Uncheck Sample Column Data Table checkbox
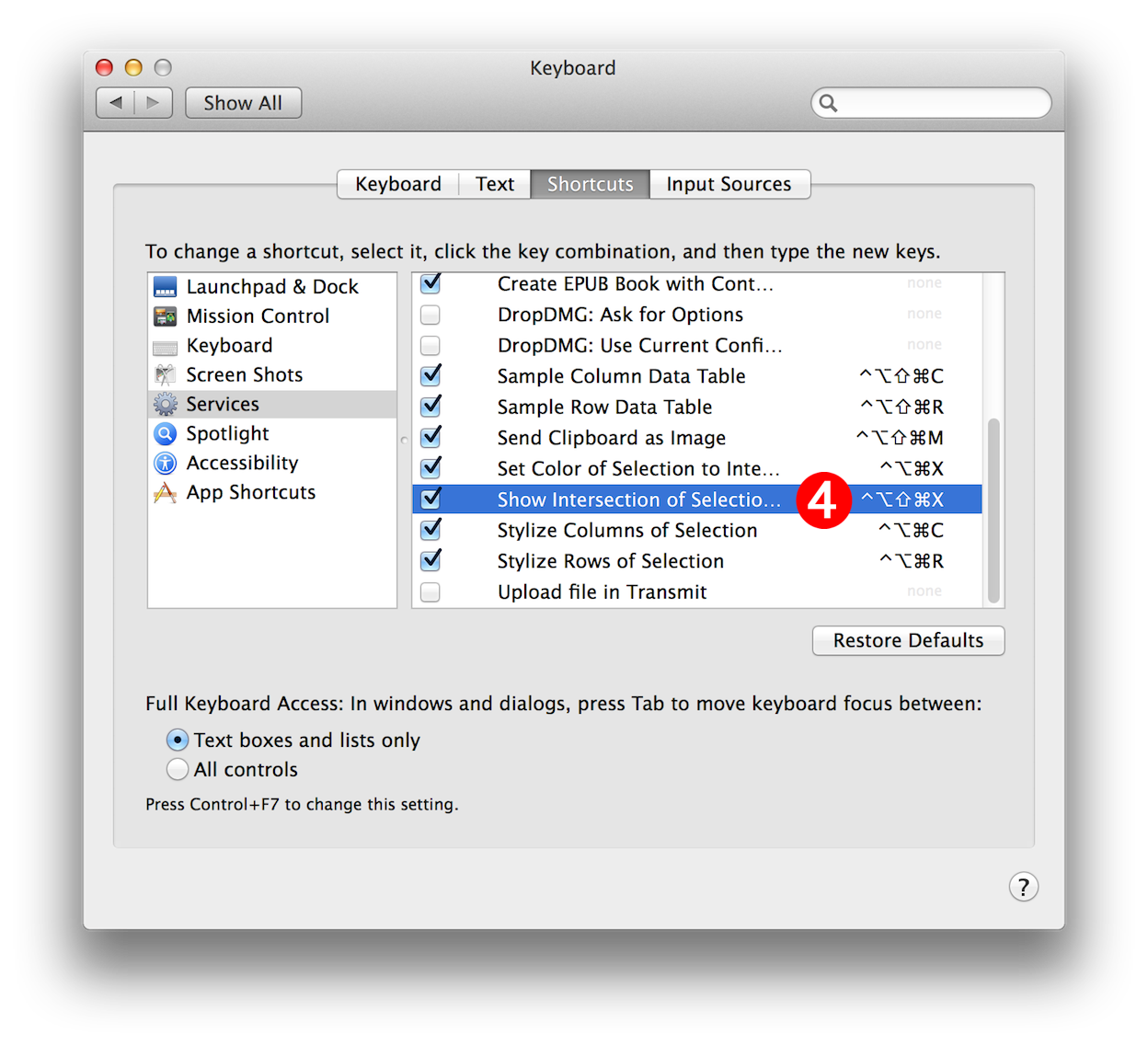This screenshot has width=1148, height=1045. coord(430,376)
